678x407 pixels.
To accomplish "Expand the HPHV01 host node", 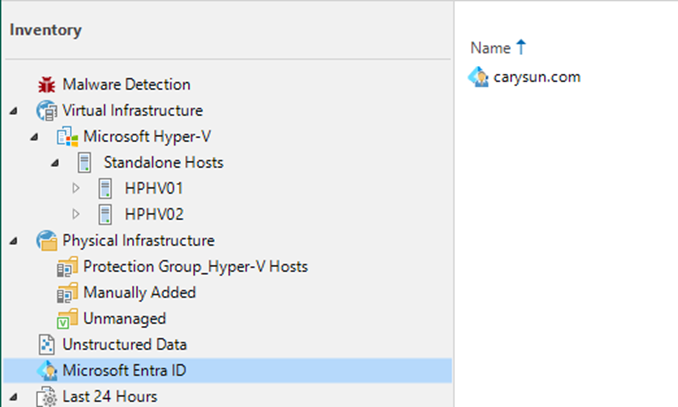I will 76,188.
